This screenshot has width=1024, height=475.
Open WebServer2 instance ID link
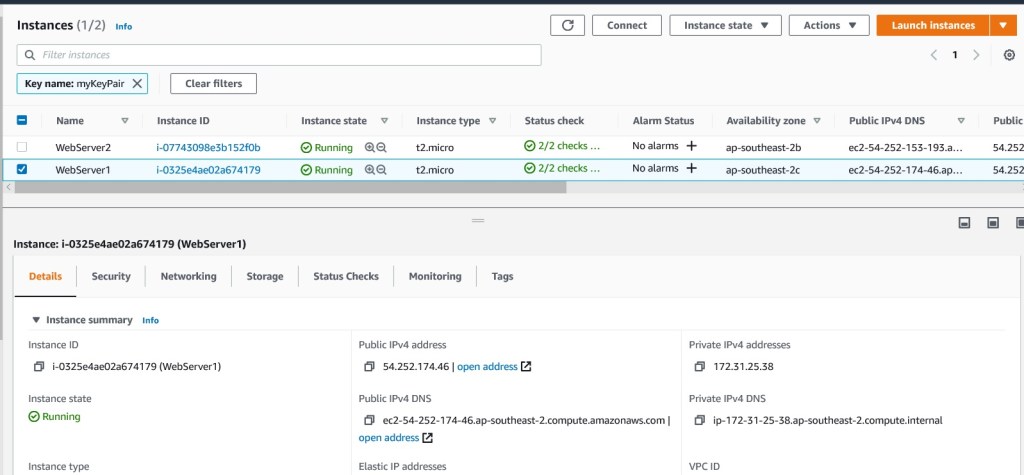208,148
